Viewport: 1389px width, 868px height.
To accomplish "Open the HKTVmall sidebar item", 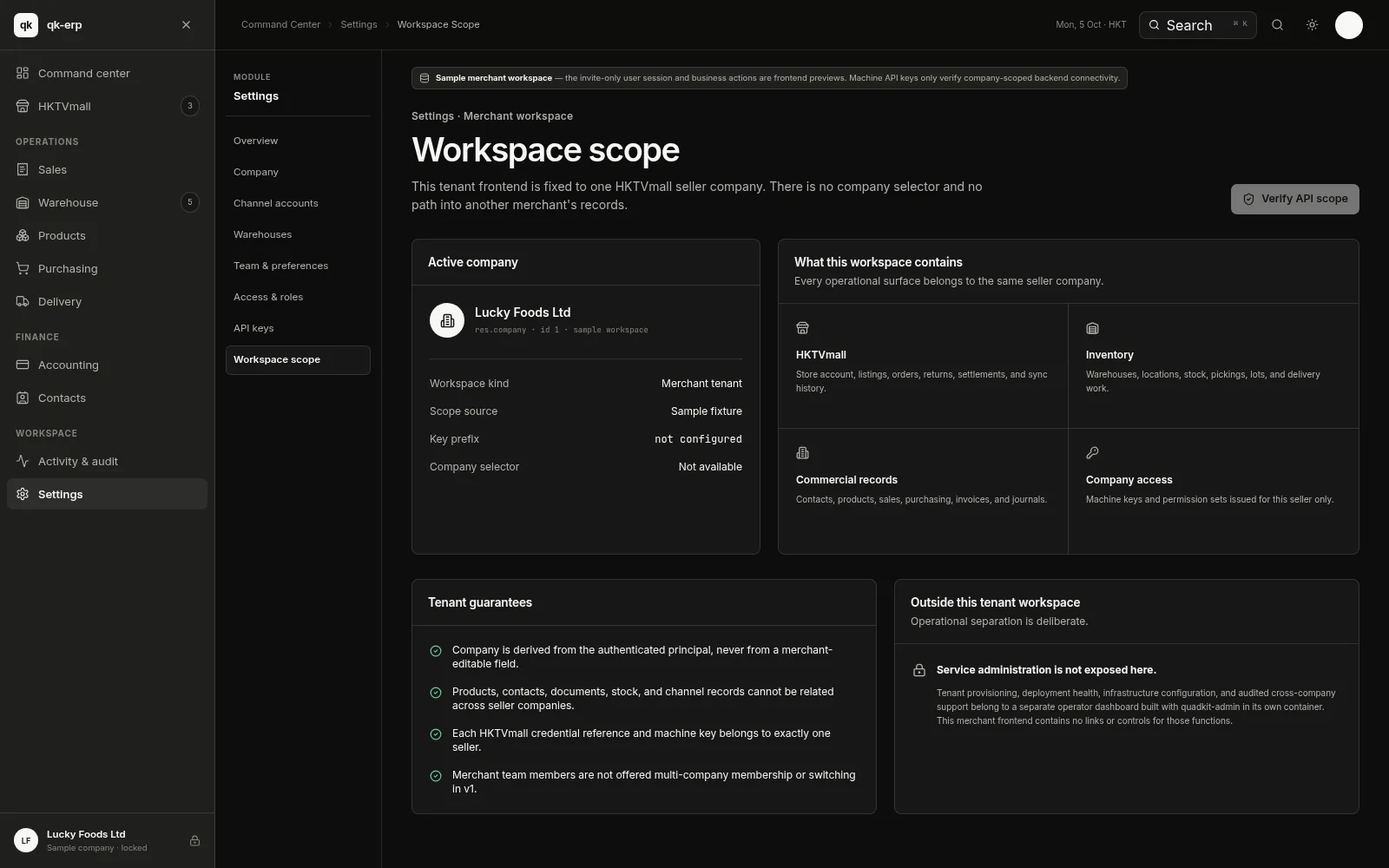I will pos(107,106).
